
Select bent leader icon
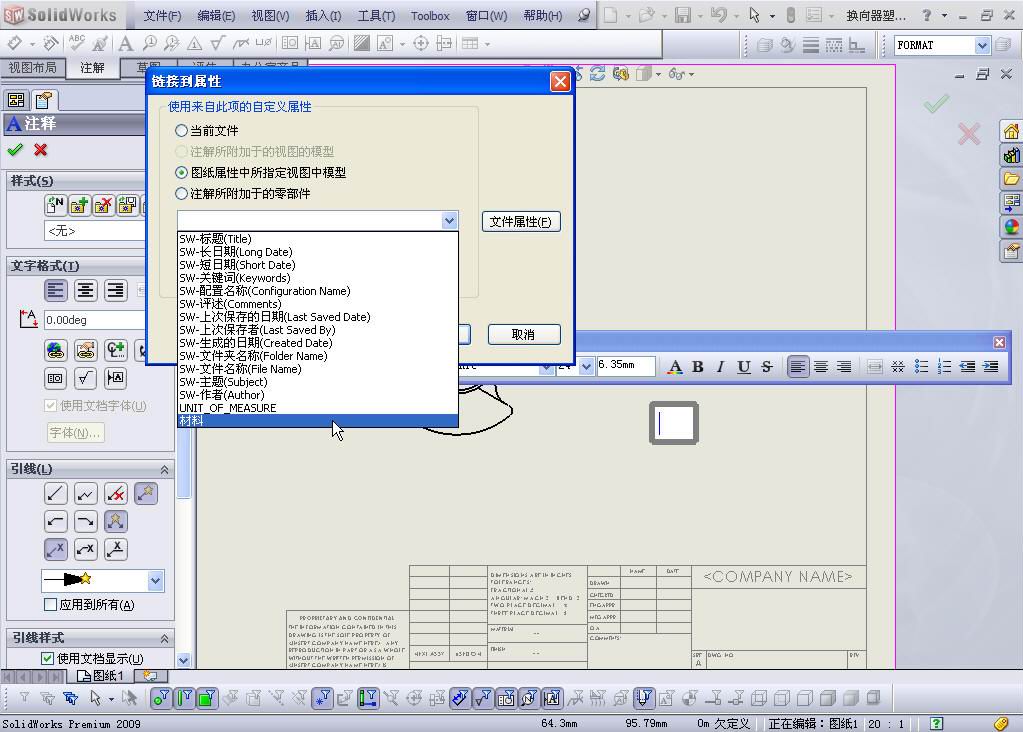(x=85, y=494)
